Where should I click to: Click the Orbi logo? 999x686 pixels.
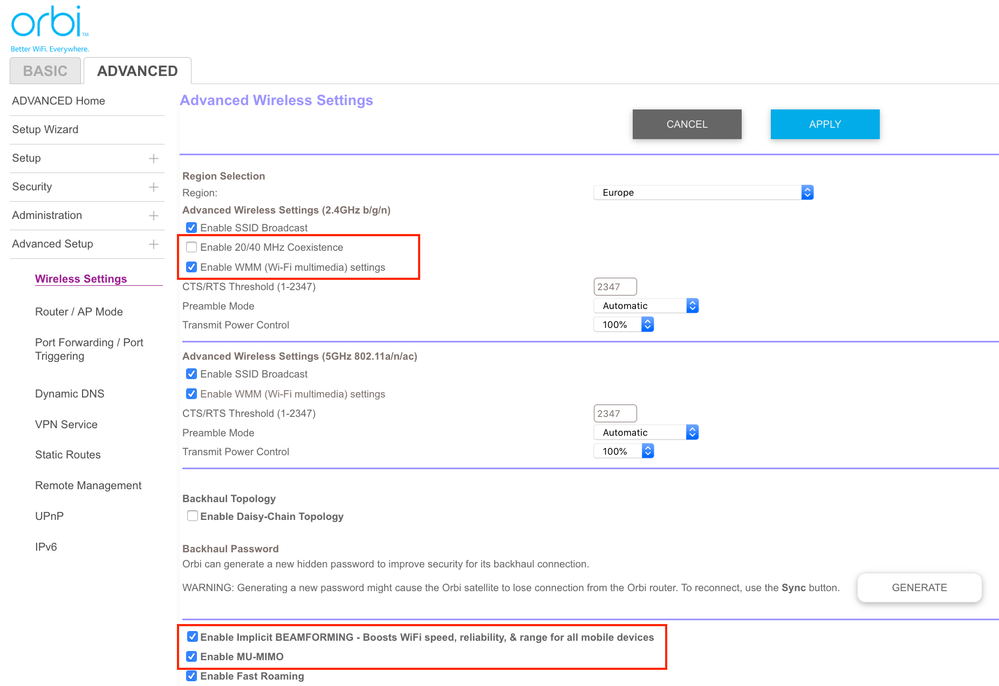point(49,25)
